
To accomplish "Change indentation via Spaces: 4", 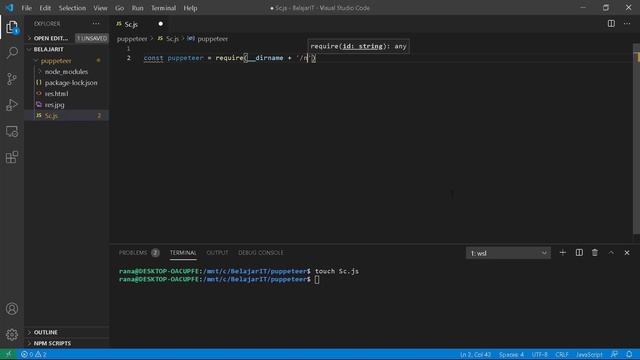I will (511, 354).
